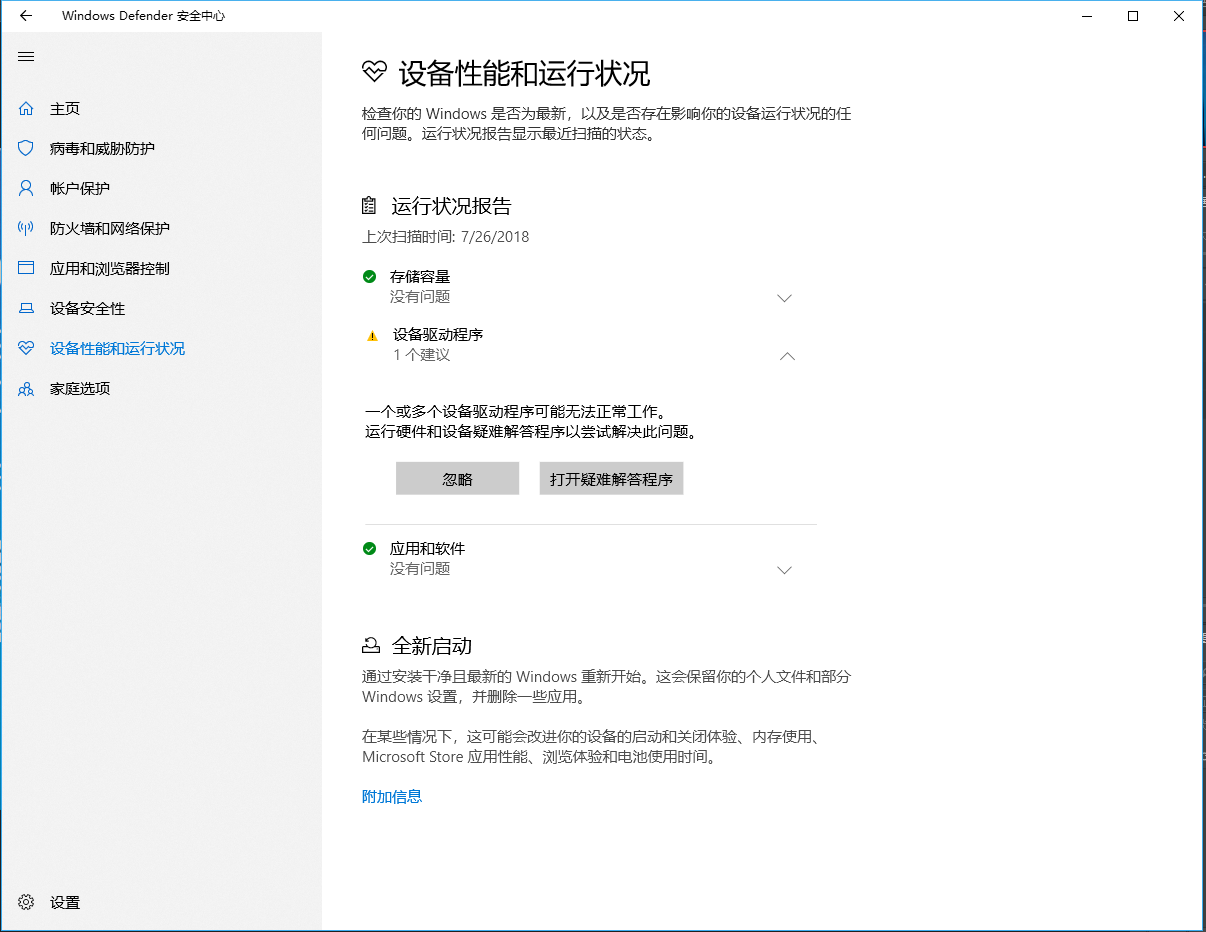
Task: Expand the 存储容量 section
Action: (785, 297)
